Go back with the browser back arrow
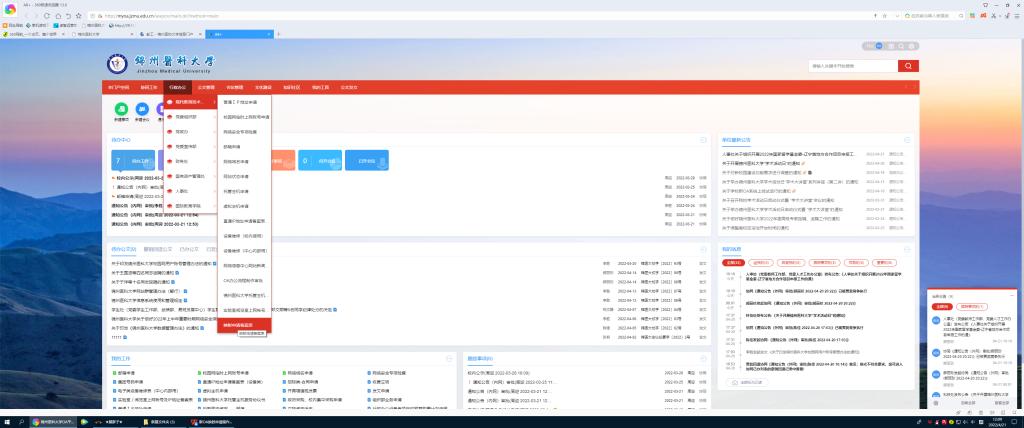 [x=26, y=16]
